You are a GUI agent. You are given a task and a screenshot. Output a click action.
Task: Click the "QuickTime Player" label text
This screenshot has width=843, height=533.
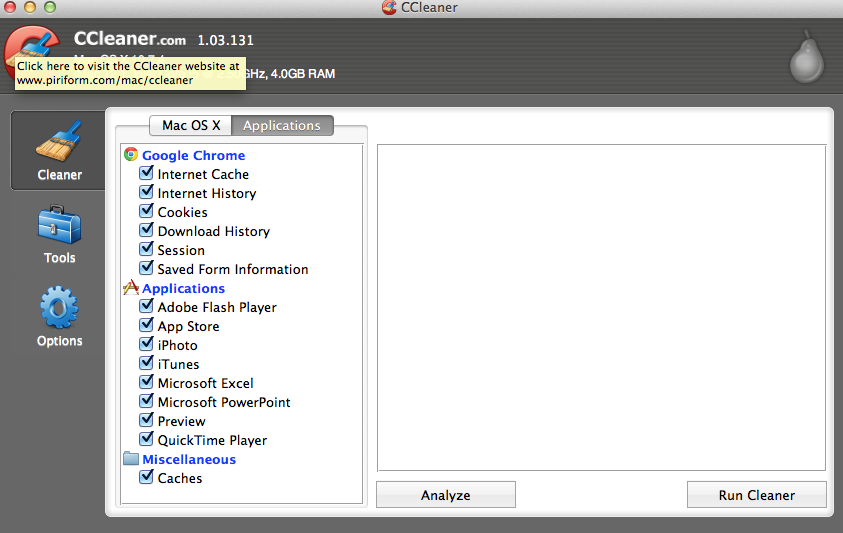[x=212, y=440]
